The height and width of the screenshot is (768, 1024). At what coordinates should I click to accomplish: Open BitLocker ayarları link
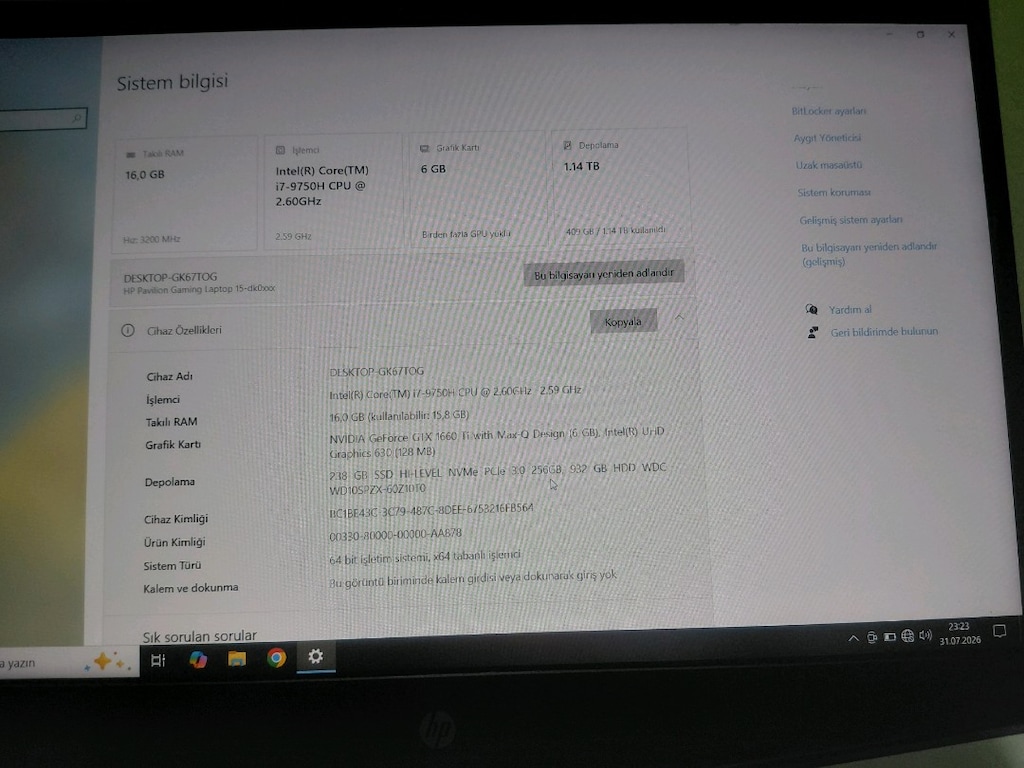[x=829, y=111]
